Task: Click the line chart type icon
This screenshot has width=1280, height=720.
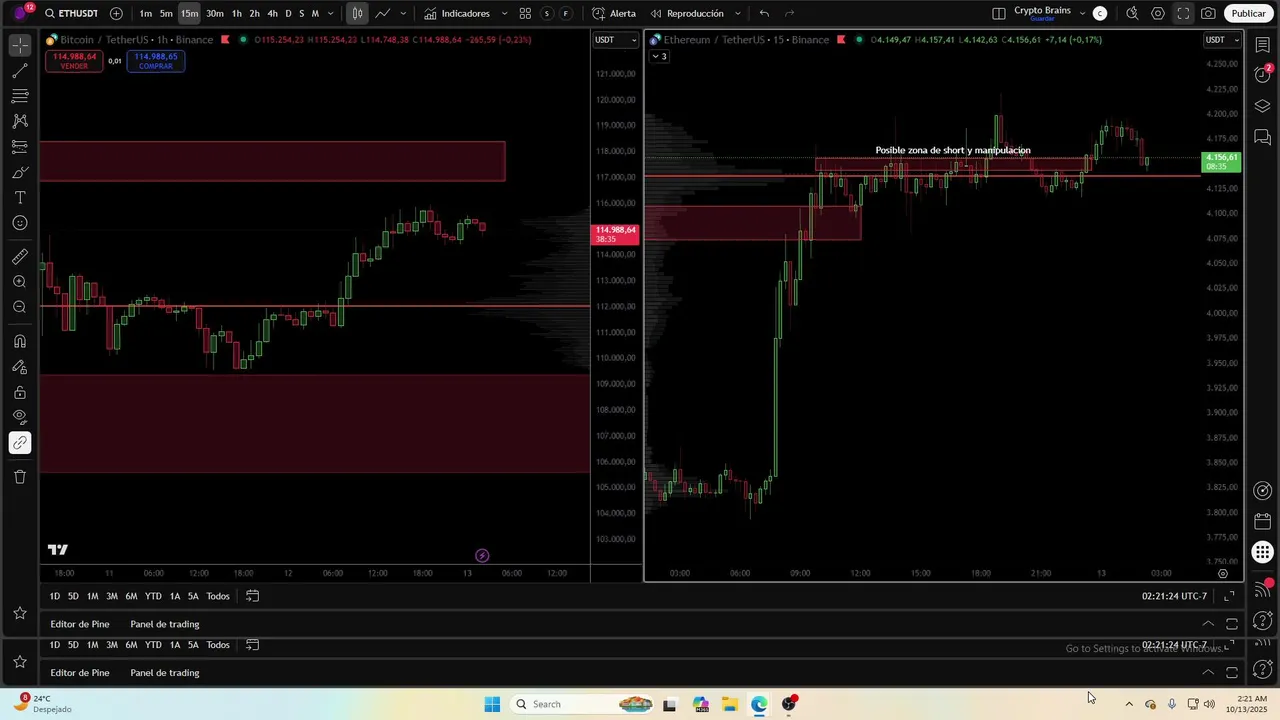Action: pos(382,13)
